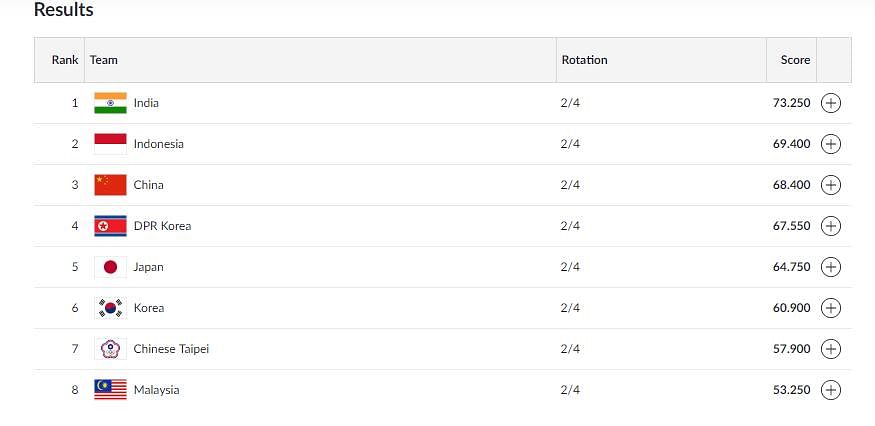This screenshot has width=875, height=426.
Task: Click the Indonesia flag icon
Action: [110, 144]
